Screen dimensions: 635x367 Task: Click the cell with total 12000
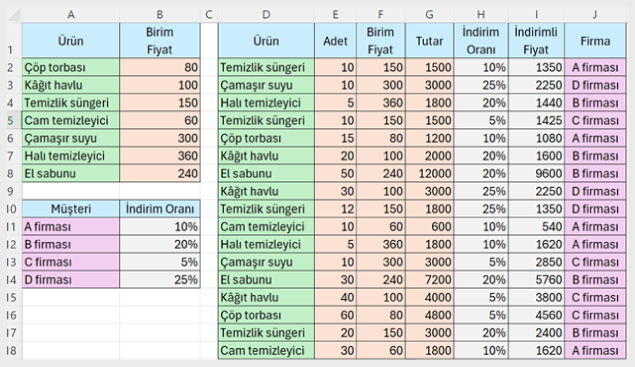coord(429,173)
